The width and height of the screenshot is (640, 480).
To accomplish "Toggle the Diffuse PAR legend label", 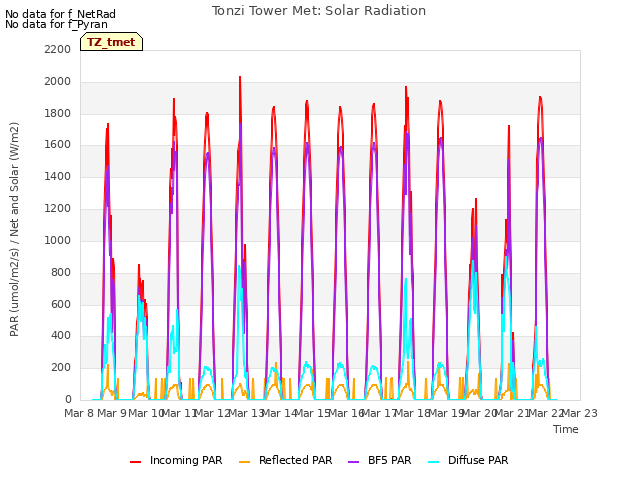I will pos(478,460).
